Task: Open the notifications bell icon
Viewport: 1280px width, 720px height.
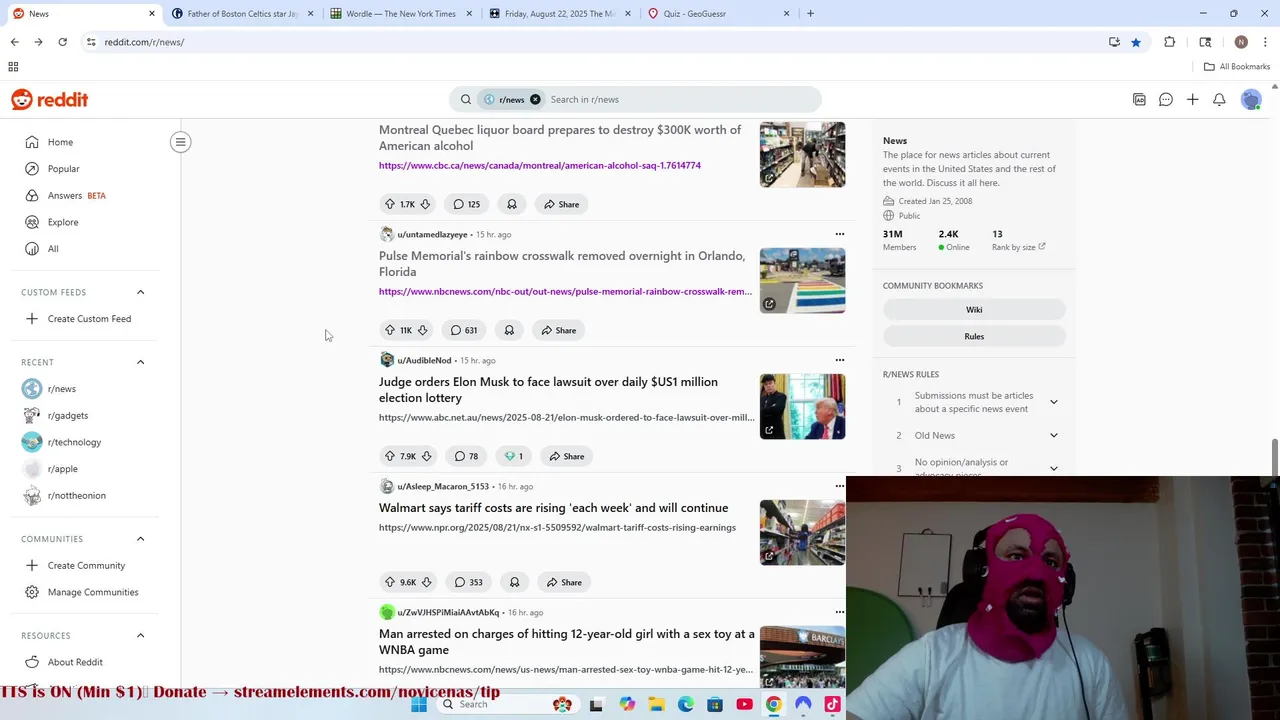Action: [1219, 100]
